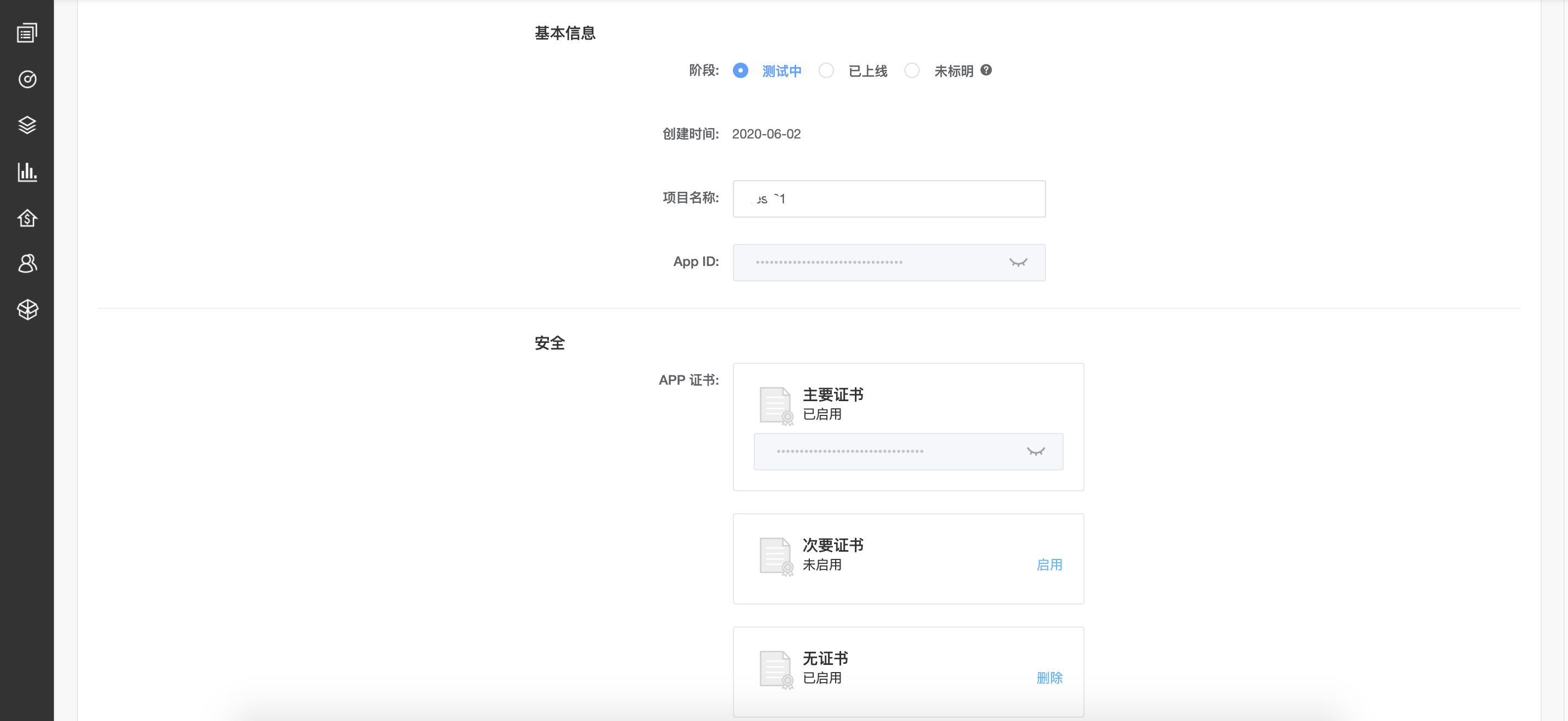Open the usage gauge sidebar icon
Screen dimensions: 1568x721
click(x=27, y=79)
